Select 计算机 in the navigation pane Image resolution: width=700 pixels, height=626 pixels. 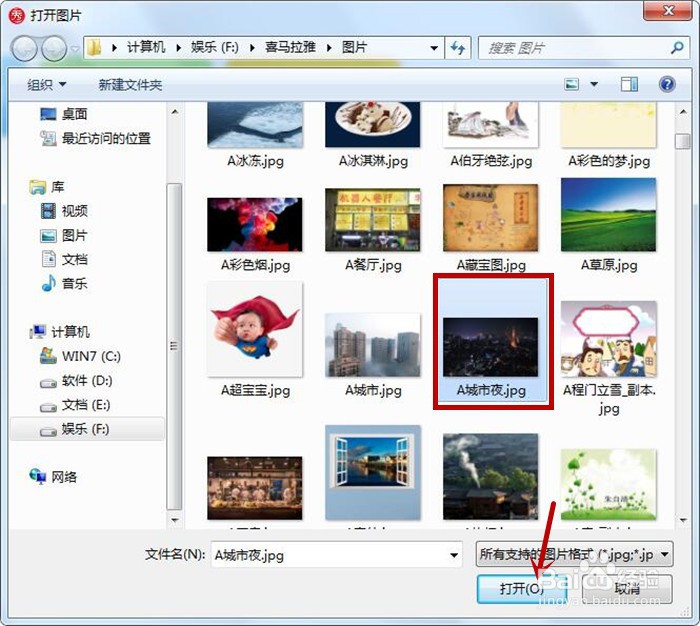tap(59, 332)
